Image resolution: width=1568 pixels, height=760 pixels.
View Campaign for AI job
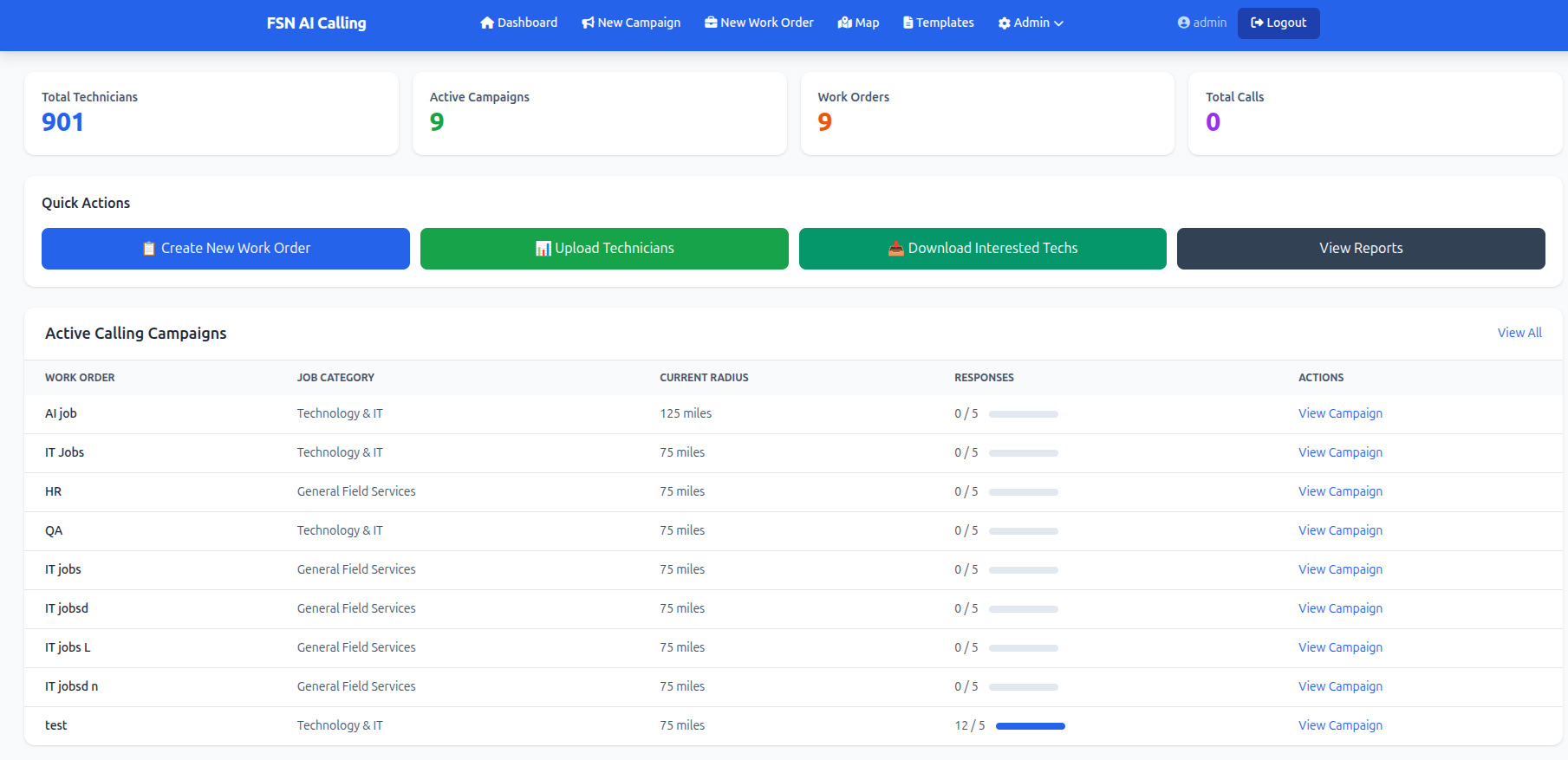[x=1340, y=413]
